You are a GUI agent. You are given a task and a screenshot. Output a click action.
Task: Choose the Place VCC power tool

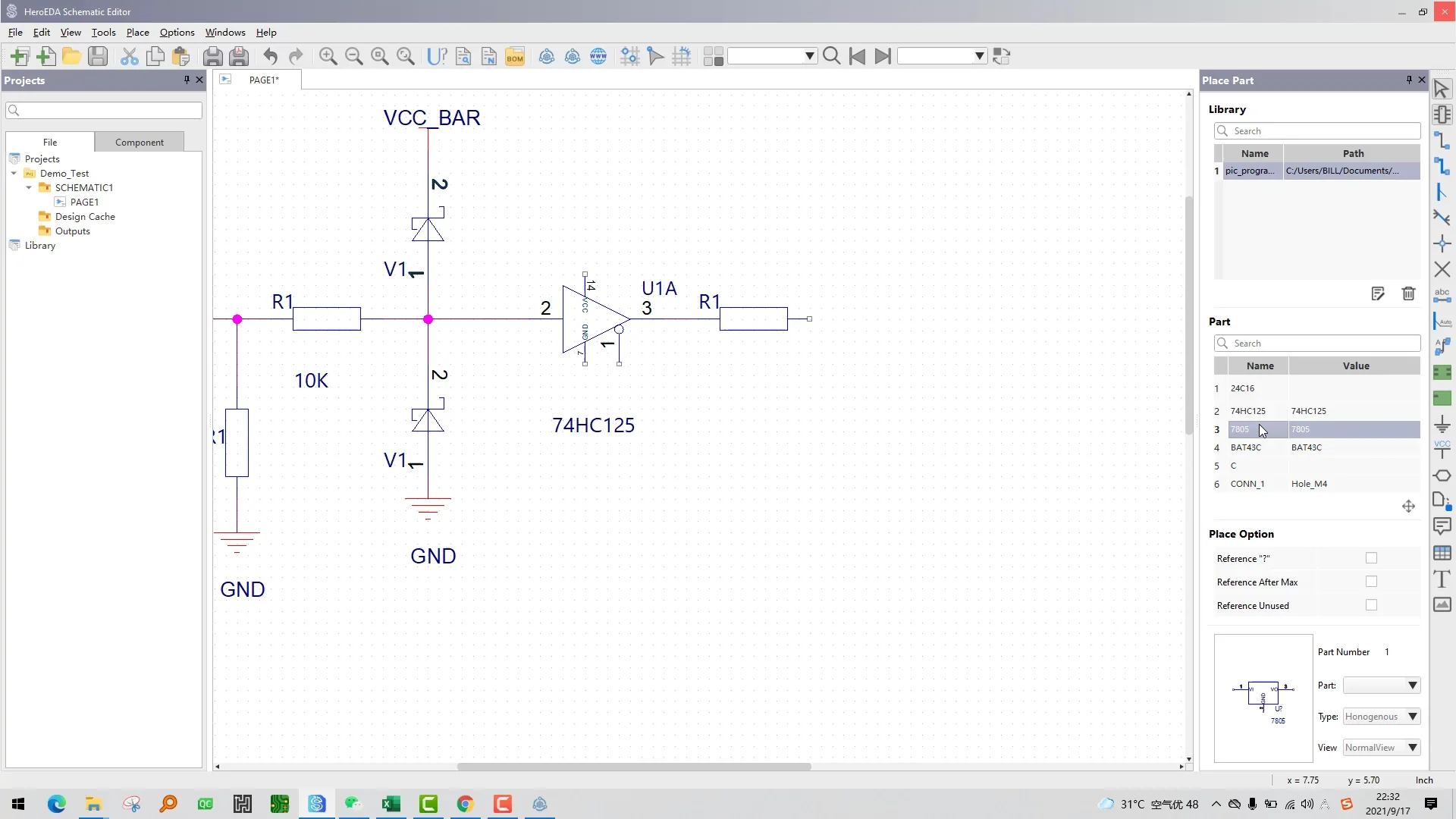[x=1442, y=449]
